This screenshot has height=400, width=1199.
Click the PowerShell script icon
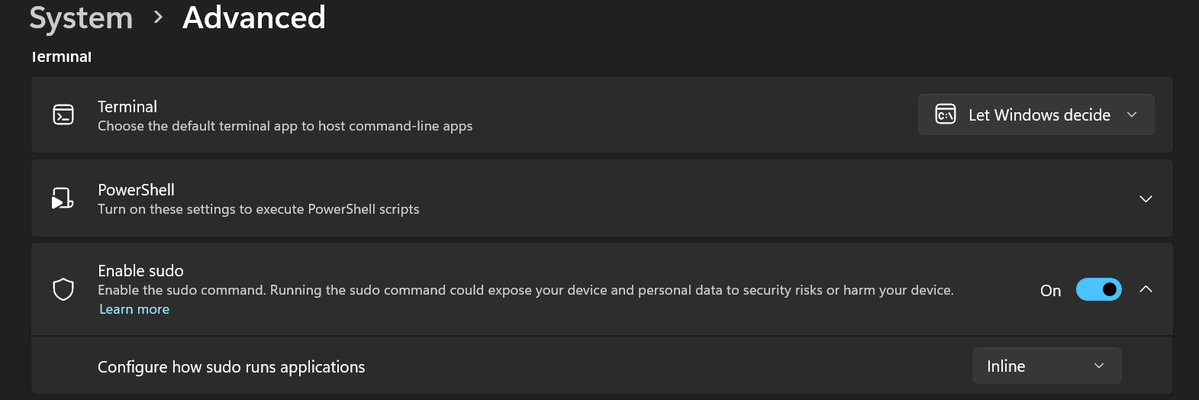pos(63,199)
